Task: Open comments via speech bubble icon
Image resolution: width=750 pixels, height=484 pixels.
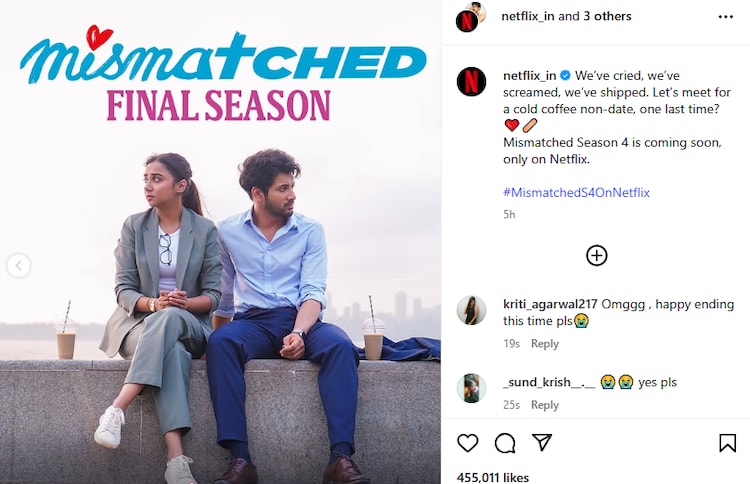Action: coord(505,443)
